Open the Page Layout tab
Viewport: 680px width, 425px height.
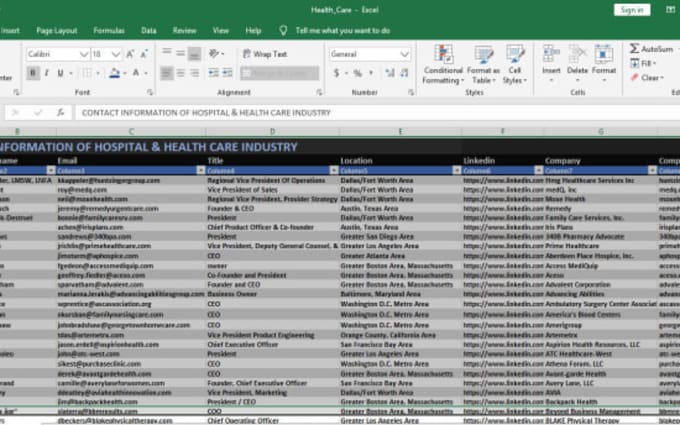click(x=56, y=31)
